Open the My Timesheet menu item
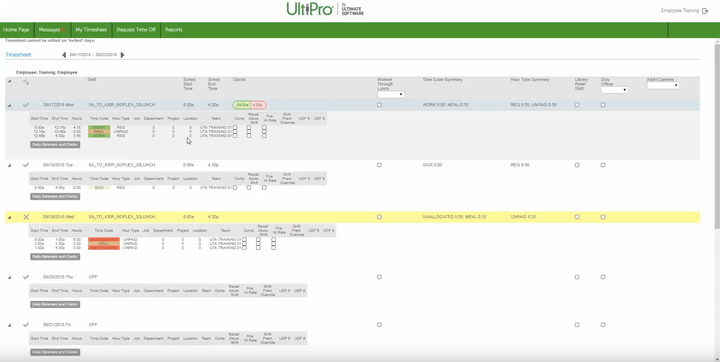The height and width of the screenshot is (362, 720). click(x=91, y=30)
